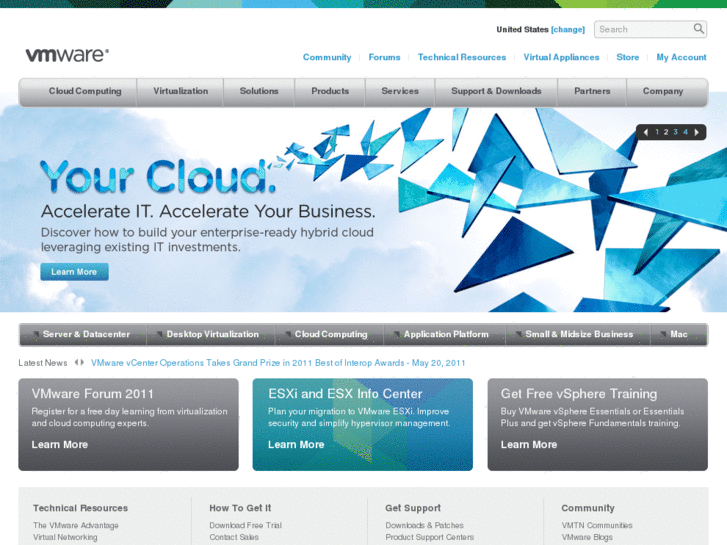
Task: Open Solutions menu item
Action: point(259,91)
